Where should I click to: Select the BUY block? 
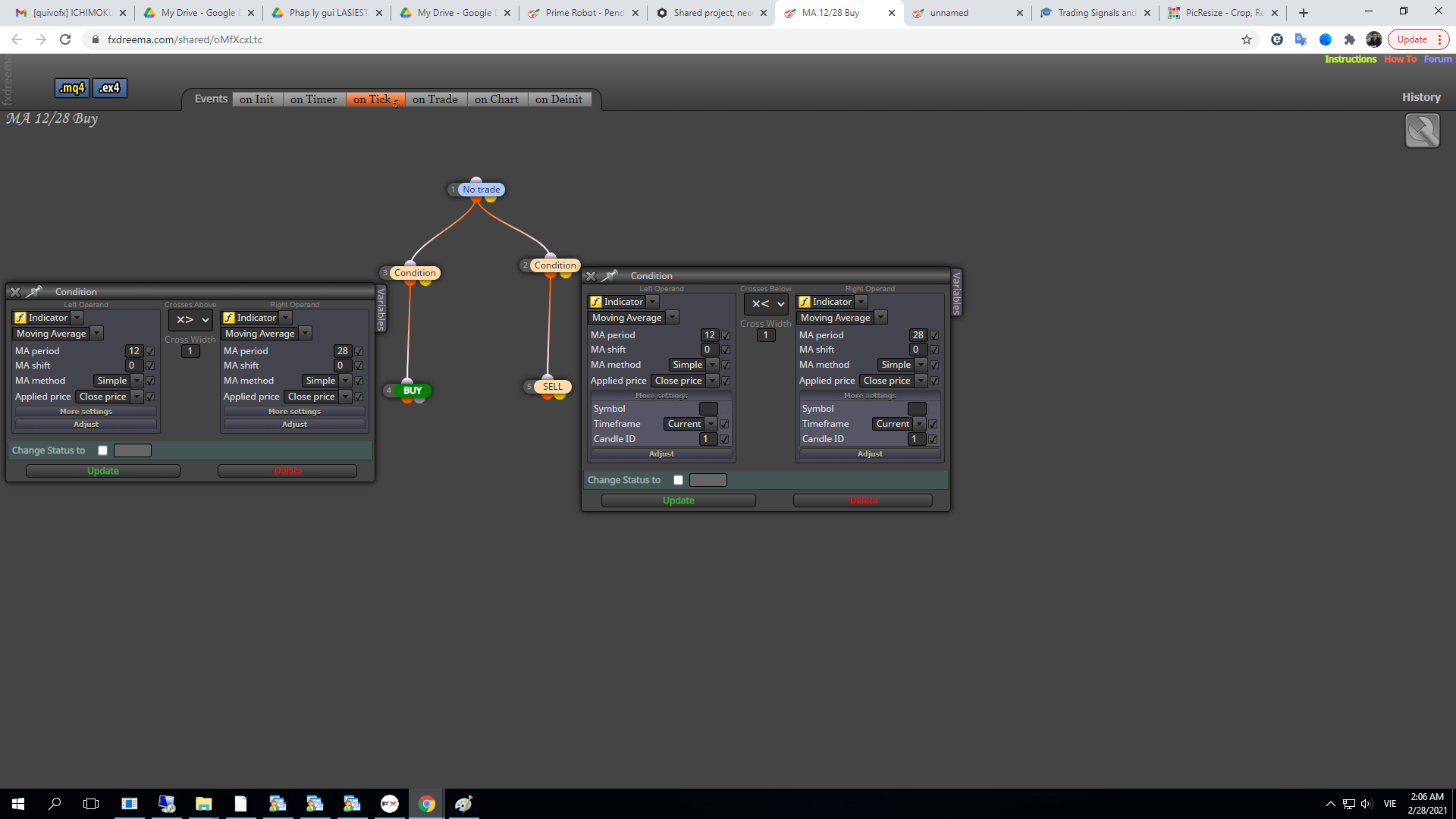pos(413,391)
